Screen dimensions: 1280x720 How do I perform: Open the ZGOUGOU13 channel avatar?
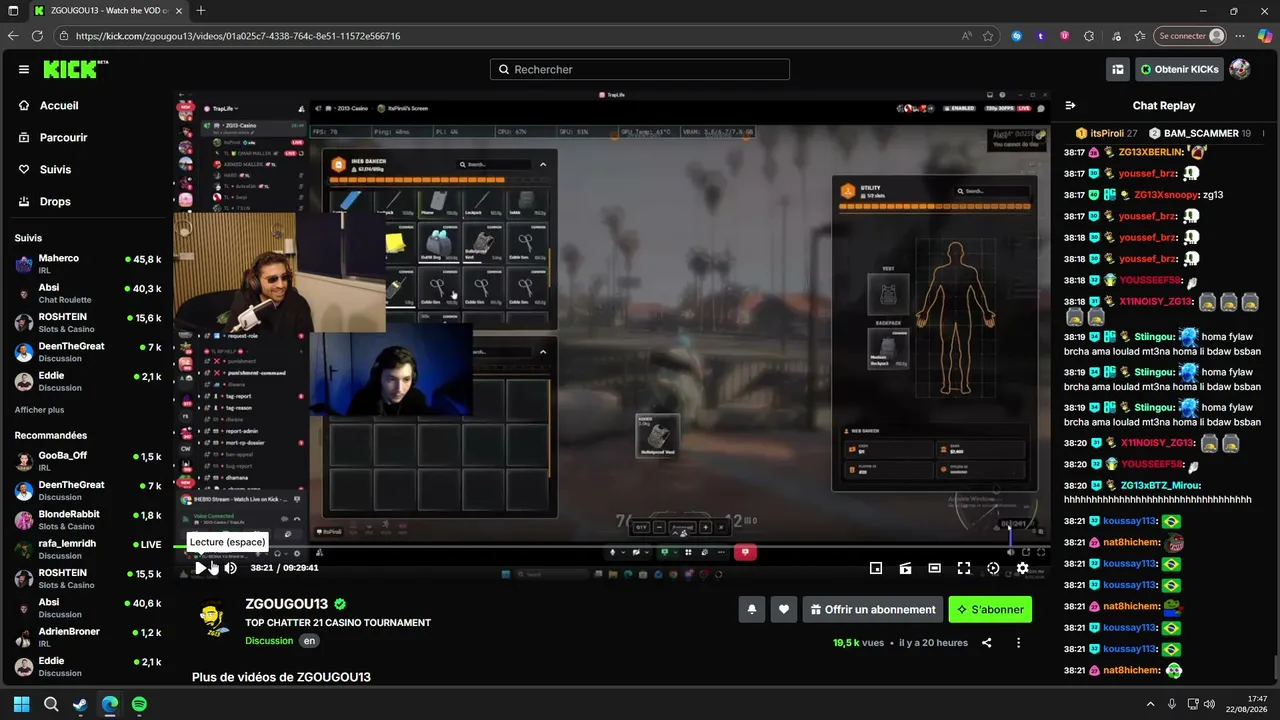pos(212,618)
